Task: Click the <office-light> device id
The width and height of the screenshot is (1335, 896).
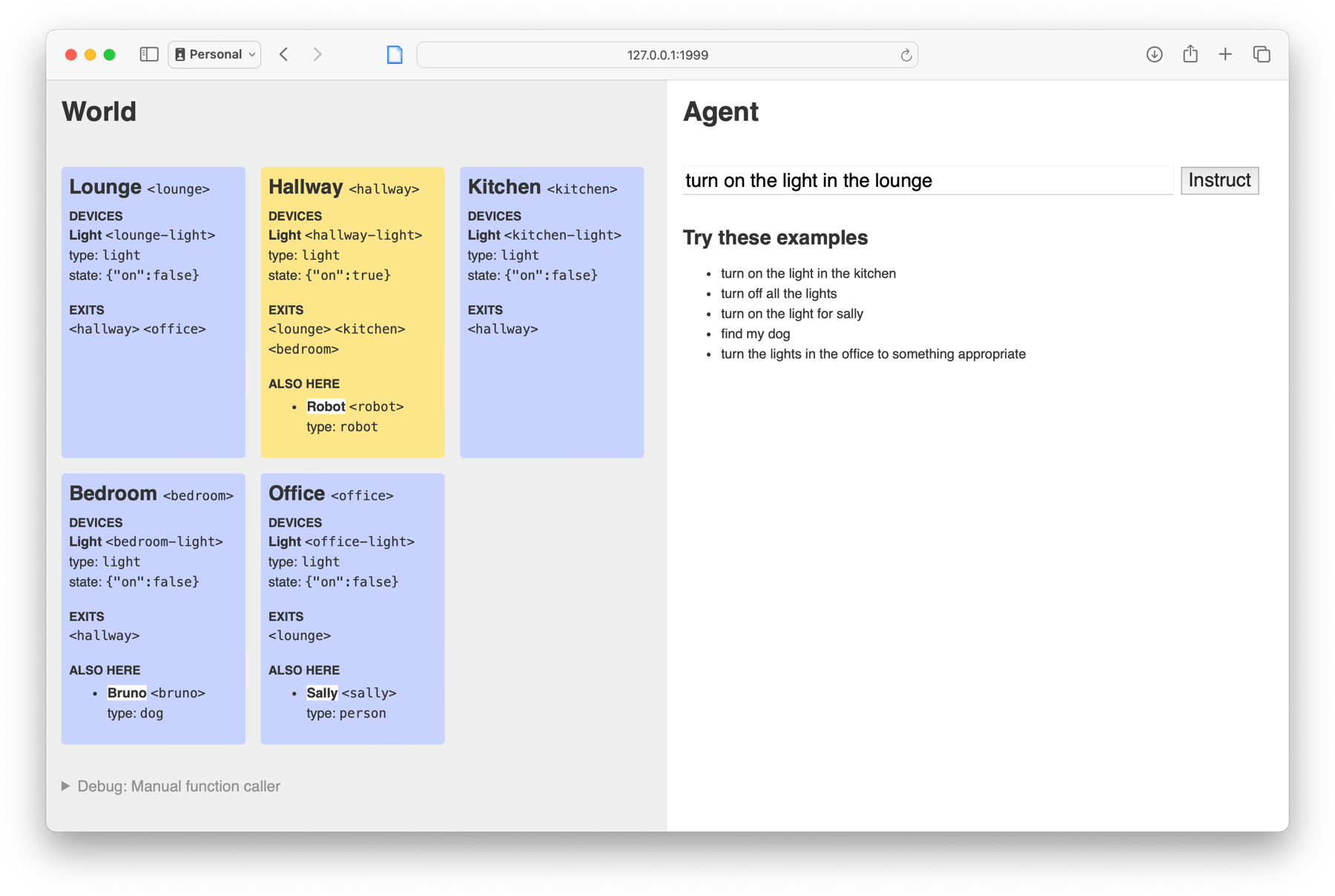Action: [x=360, y=541]
